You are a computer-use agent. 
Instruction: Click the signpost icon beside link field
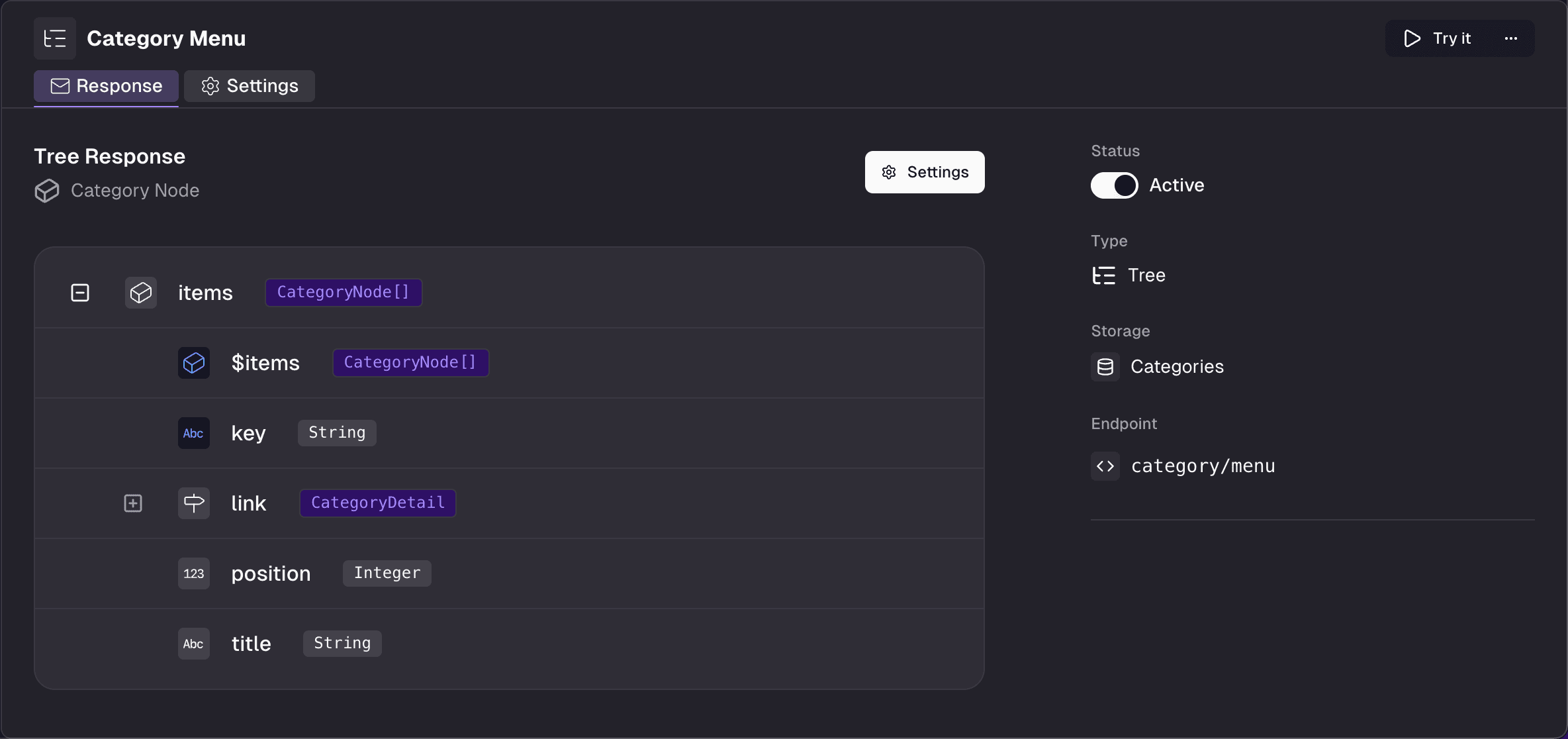[x=194, y=503]
